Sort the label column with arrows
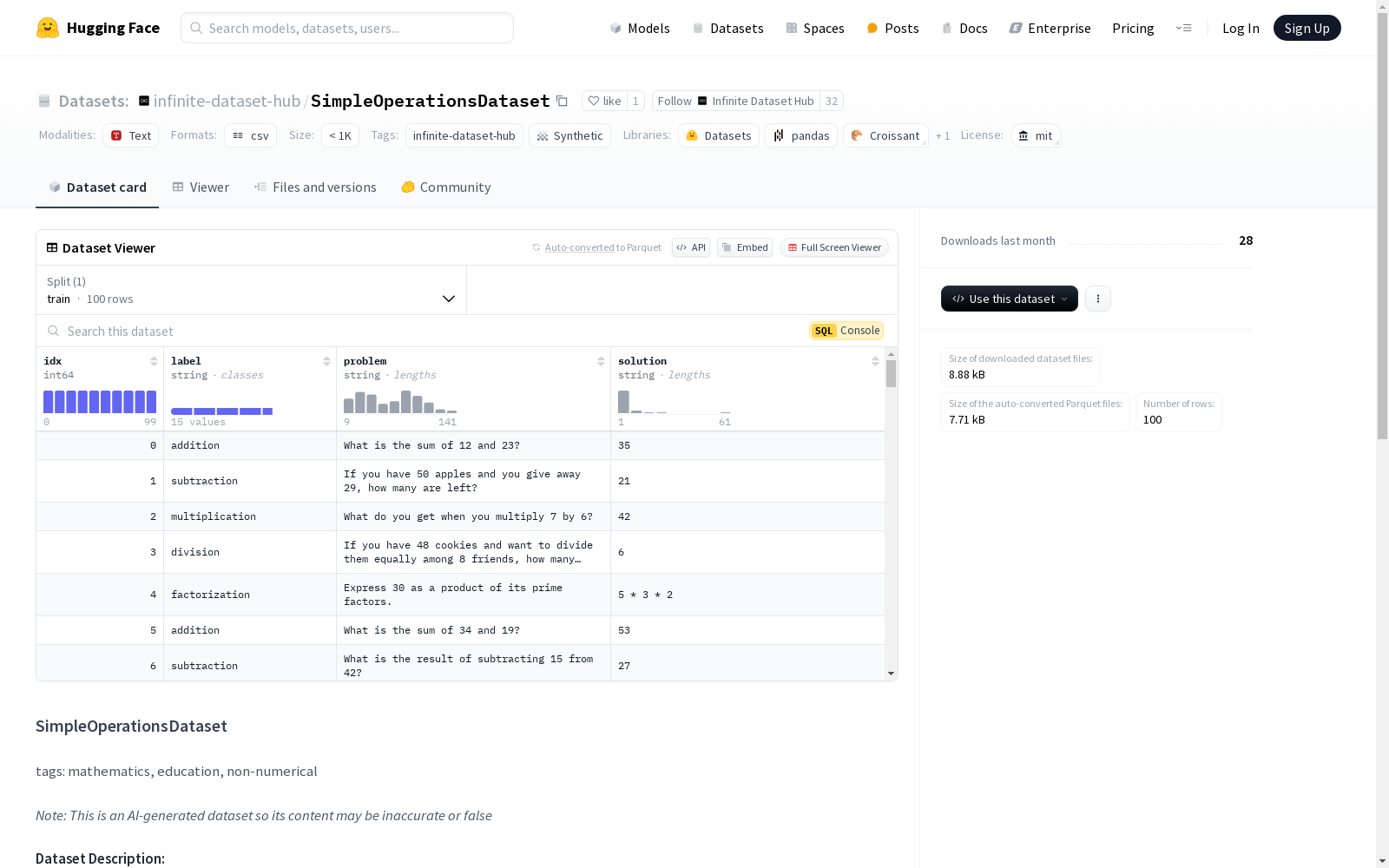The image size is (1389, 868). 326,361
